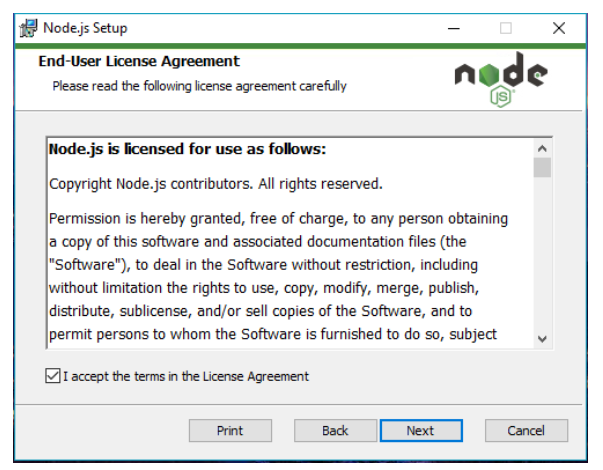Screen dimensions: 603x470
Task: Click the Next button
Action: click(421, 430)
